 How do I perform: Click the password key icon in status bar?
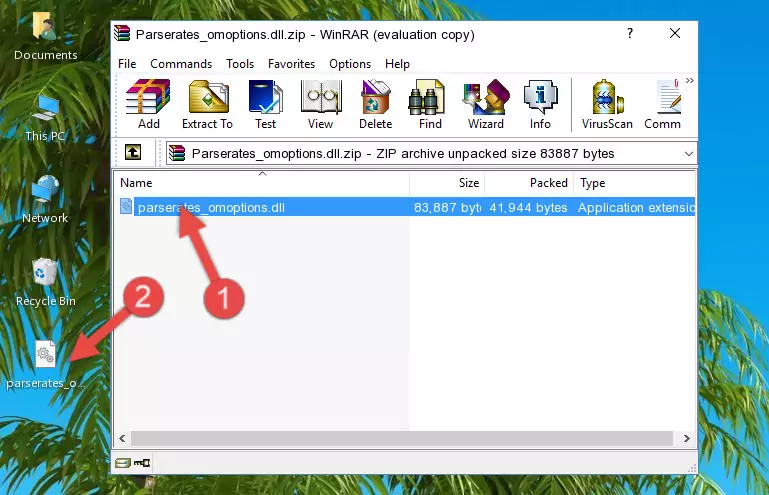pos(142,463)
